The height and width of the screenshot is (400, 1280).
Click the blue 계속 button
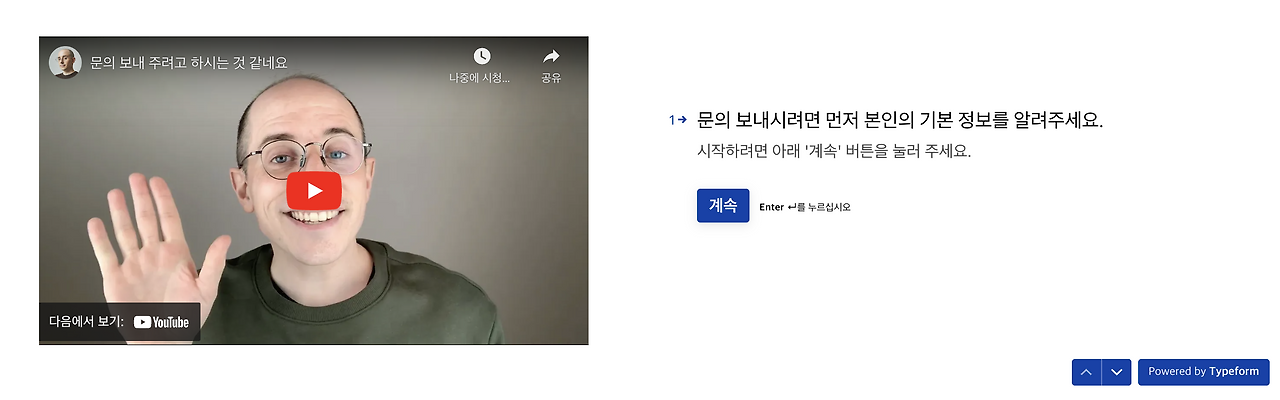[723, 206]
